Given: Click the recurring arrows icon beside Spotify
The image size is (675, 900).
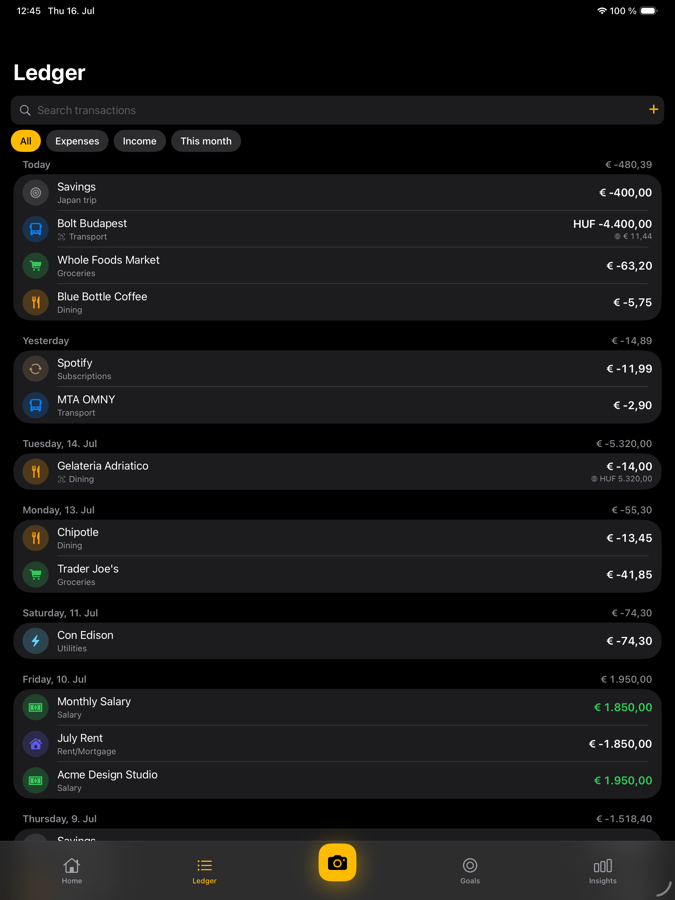Looking at the screenshot, I should click(36, 368).
